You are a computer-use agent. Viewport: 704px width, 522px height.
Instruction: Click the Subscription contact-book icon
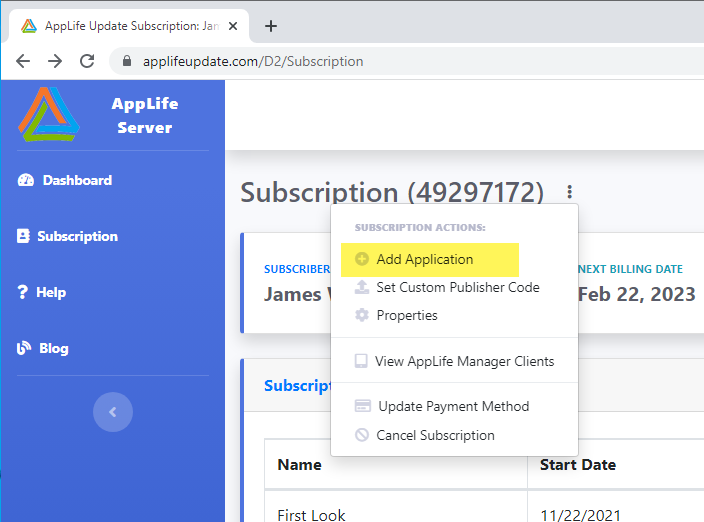coord(23,236)
